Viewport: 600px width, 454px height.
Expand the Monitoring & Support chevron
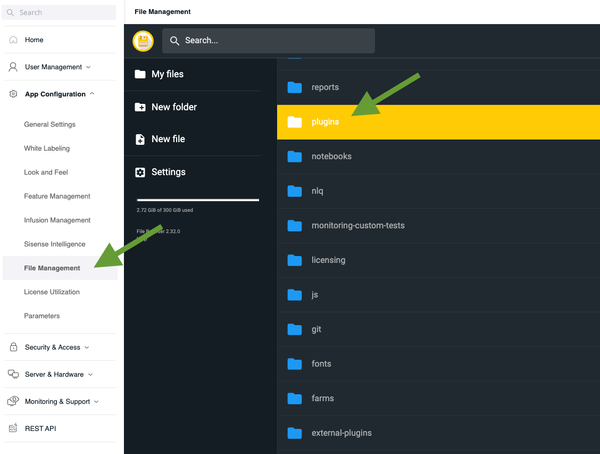pyautogui.click(x=96, y=402)
